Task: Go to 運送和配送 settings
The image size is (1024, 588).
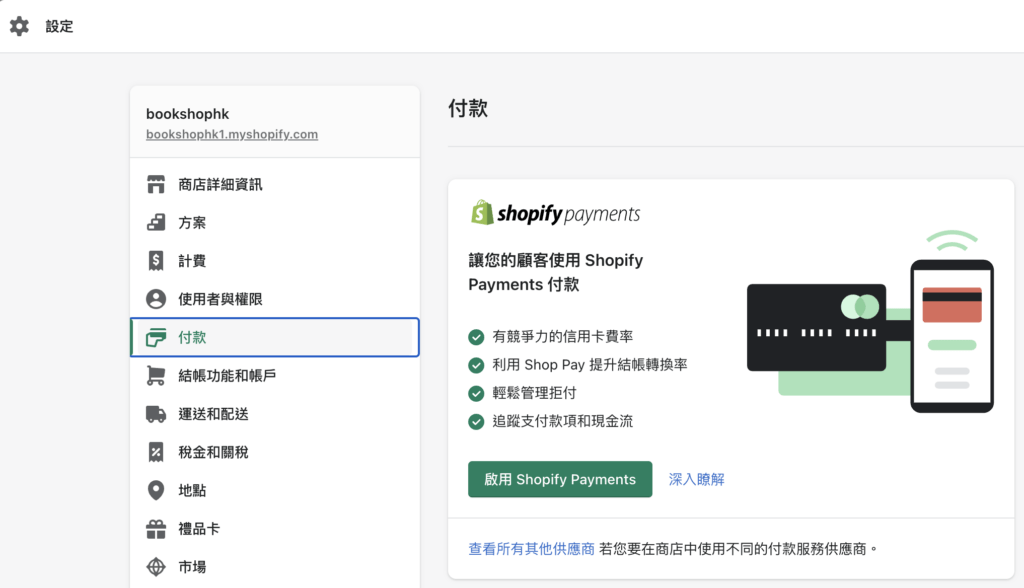Action: (x=275, y=414)
